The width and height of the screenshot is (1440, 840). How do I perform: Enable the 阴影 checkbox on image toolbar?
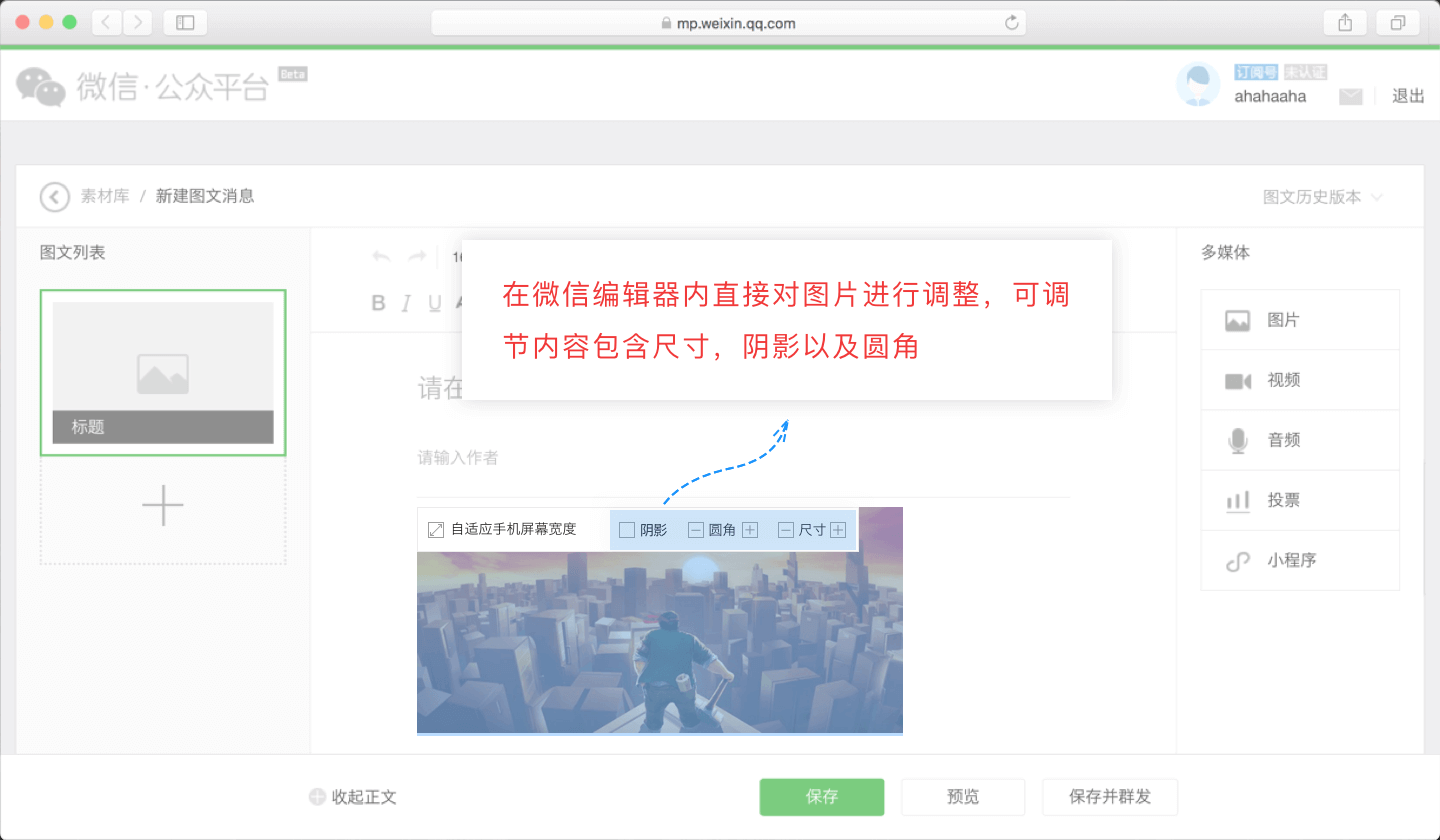pos(627,530)
